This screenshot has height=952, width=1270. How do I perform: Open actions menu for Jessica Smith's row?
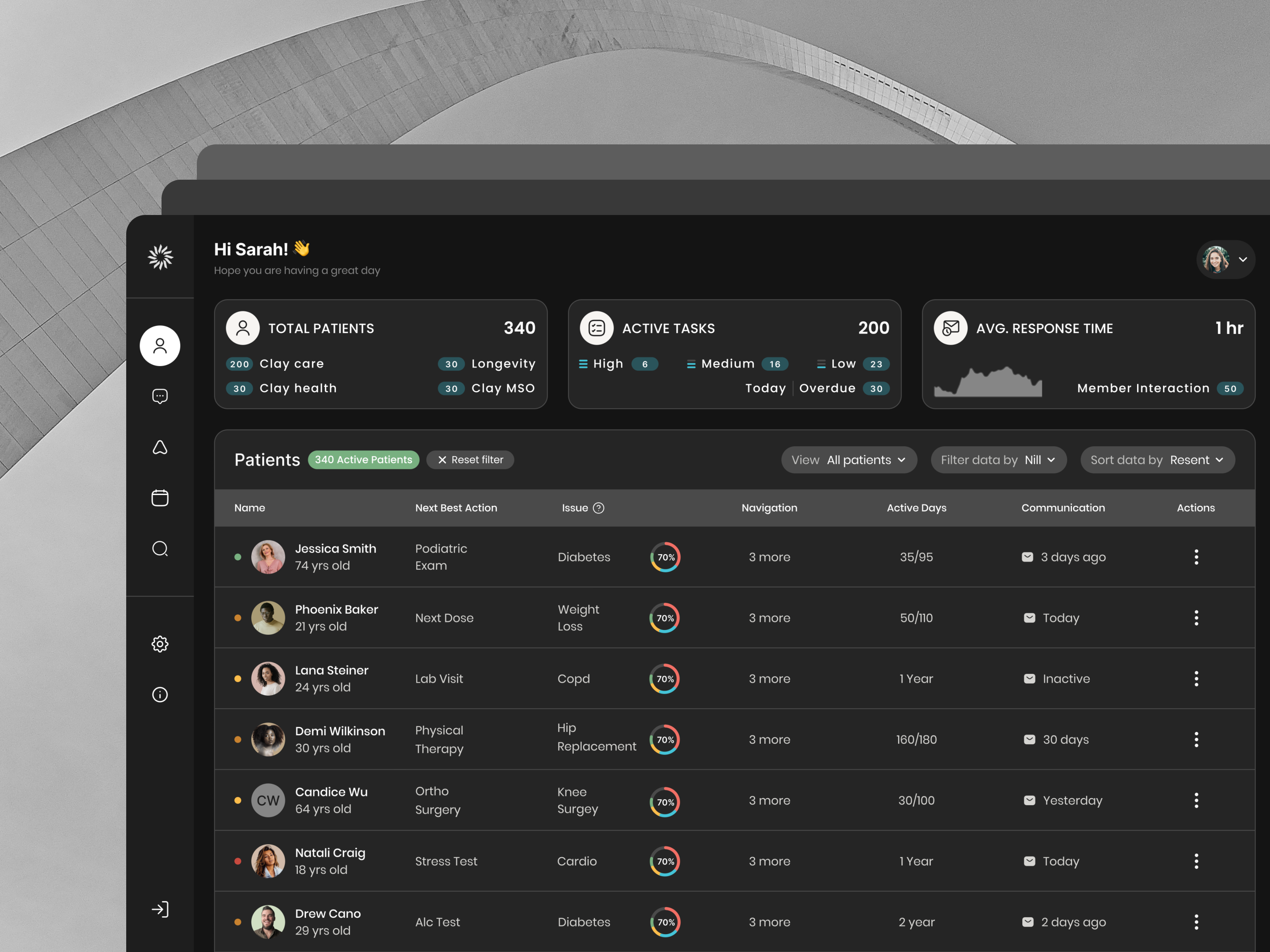point(1197,557)
